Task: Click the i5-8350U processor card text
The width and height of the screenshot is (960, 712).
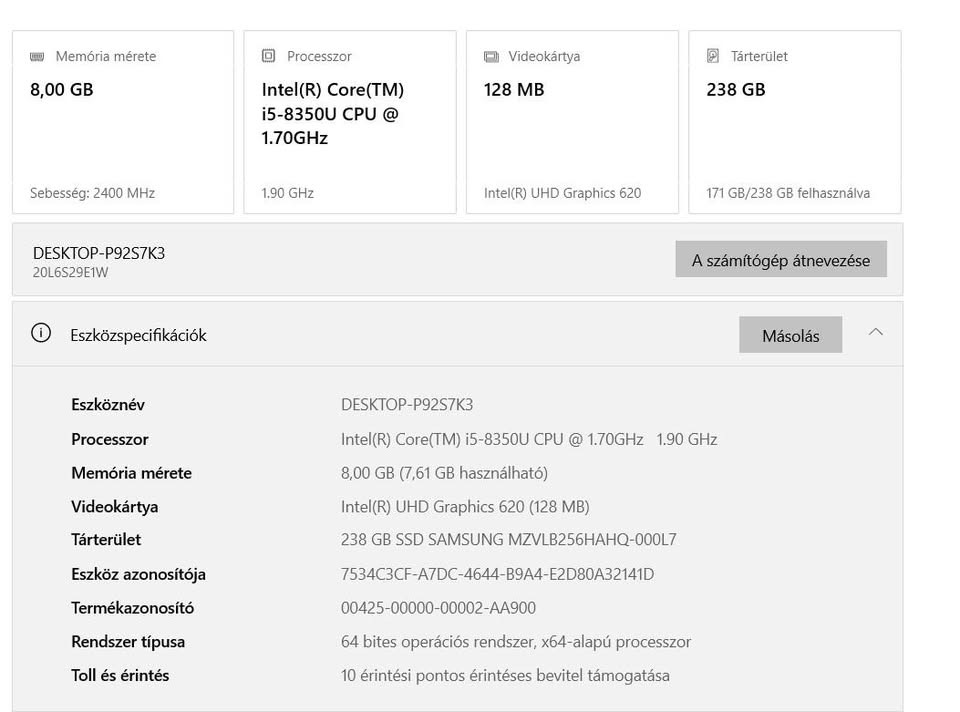Action: [332, 114]
